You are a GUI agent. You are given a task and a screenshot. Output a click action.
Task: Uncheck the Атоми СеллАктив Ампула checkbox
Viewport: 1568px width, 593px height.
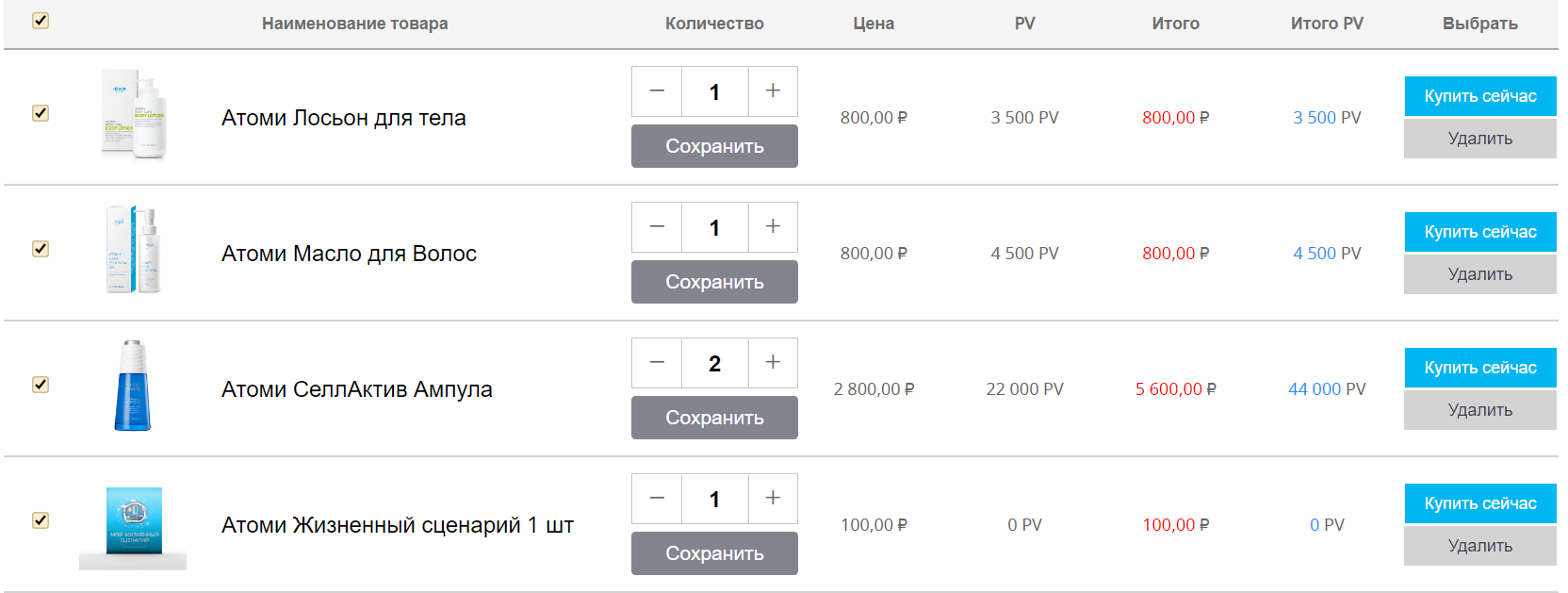point(41,385)
